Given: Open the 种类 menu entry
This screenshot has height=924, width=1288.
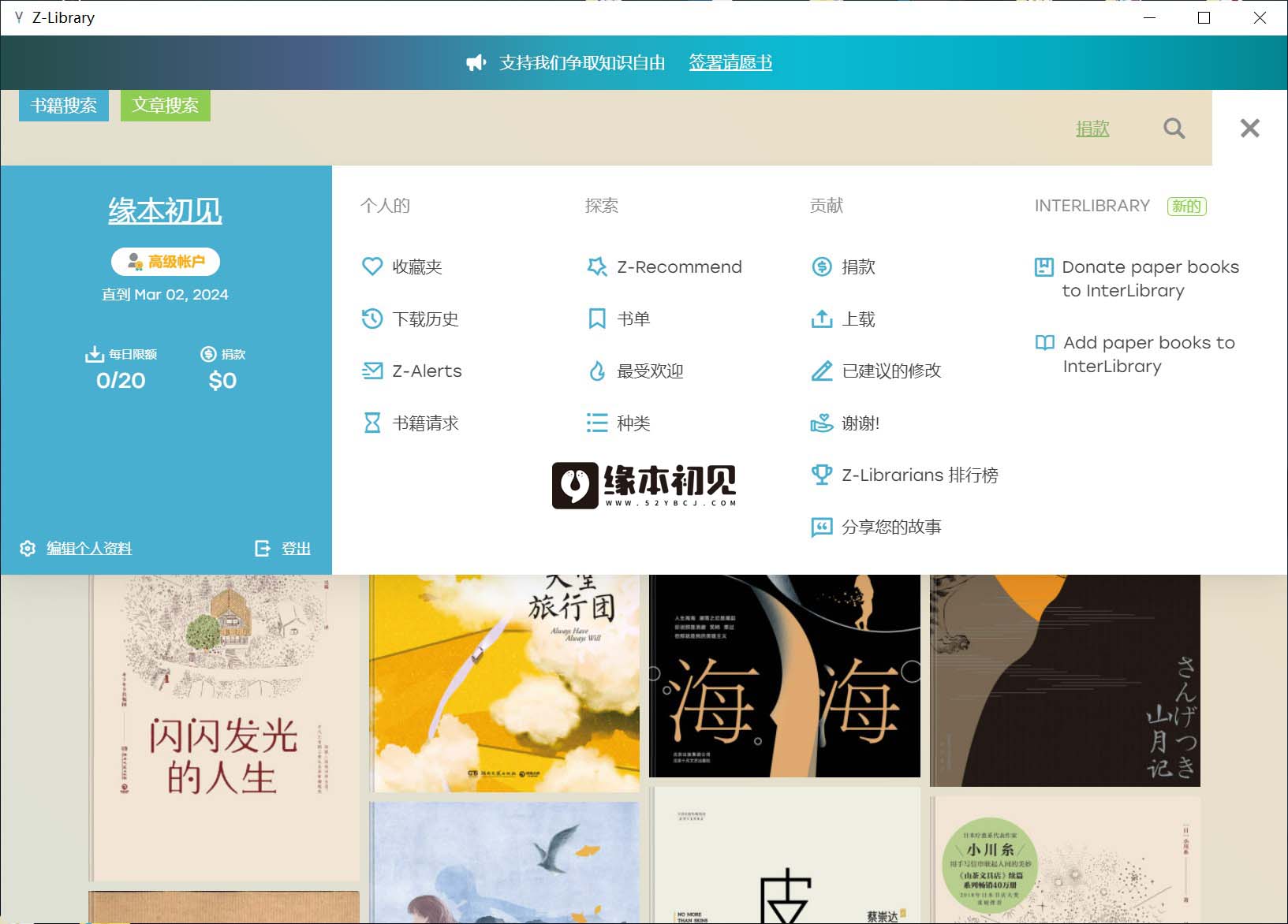Looking at the screenshot, I should coord(619,423).
